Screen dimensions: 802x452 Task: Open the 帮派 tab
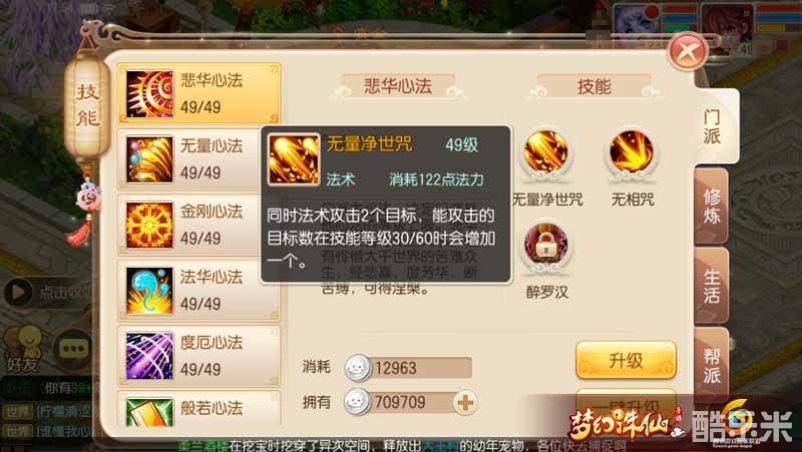tap(711, 365)
